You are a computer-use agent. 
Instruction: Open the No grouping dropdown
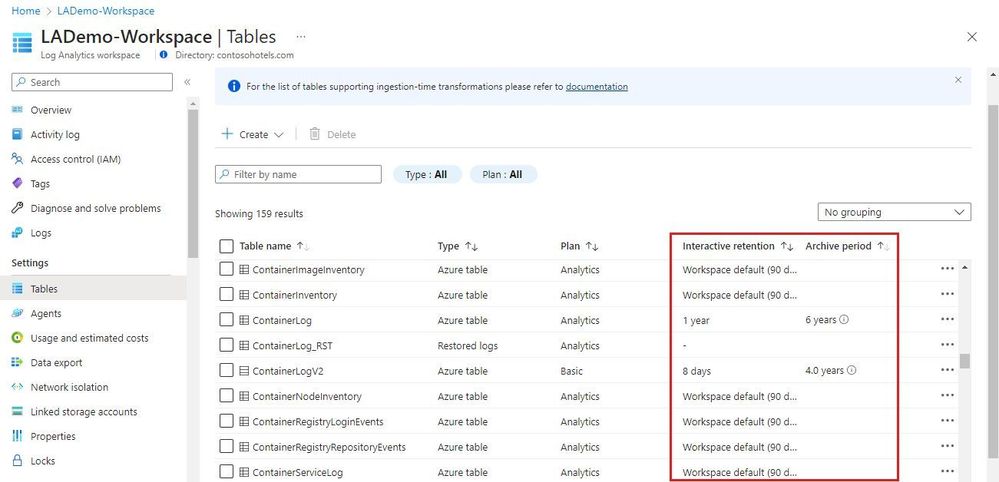pos(893,212)
